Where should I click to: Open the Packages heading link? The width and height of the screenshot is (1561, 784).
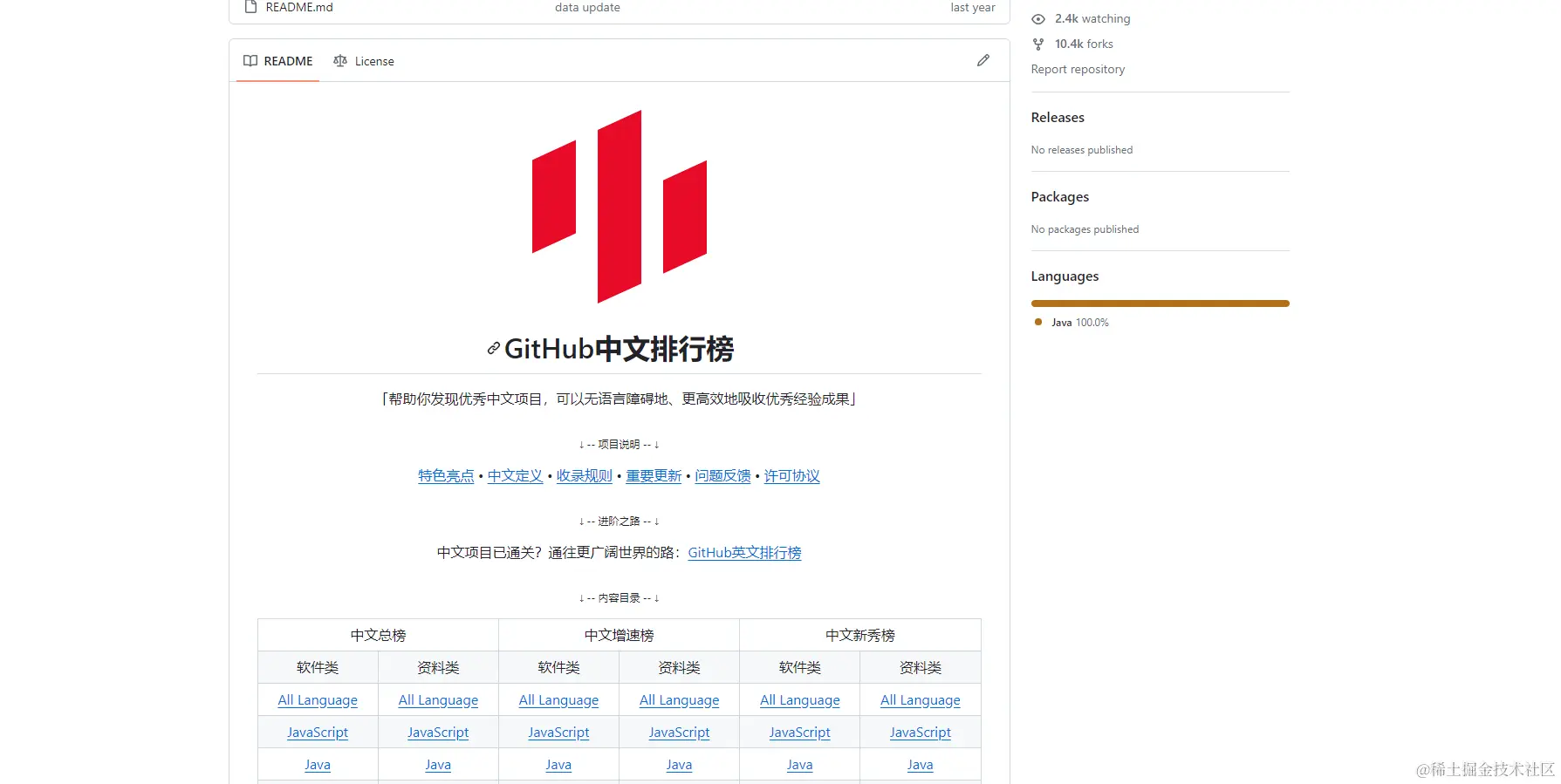[1060, 196]
